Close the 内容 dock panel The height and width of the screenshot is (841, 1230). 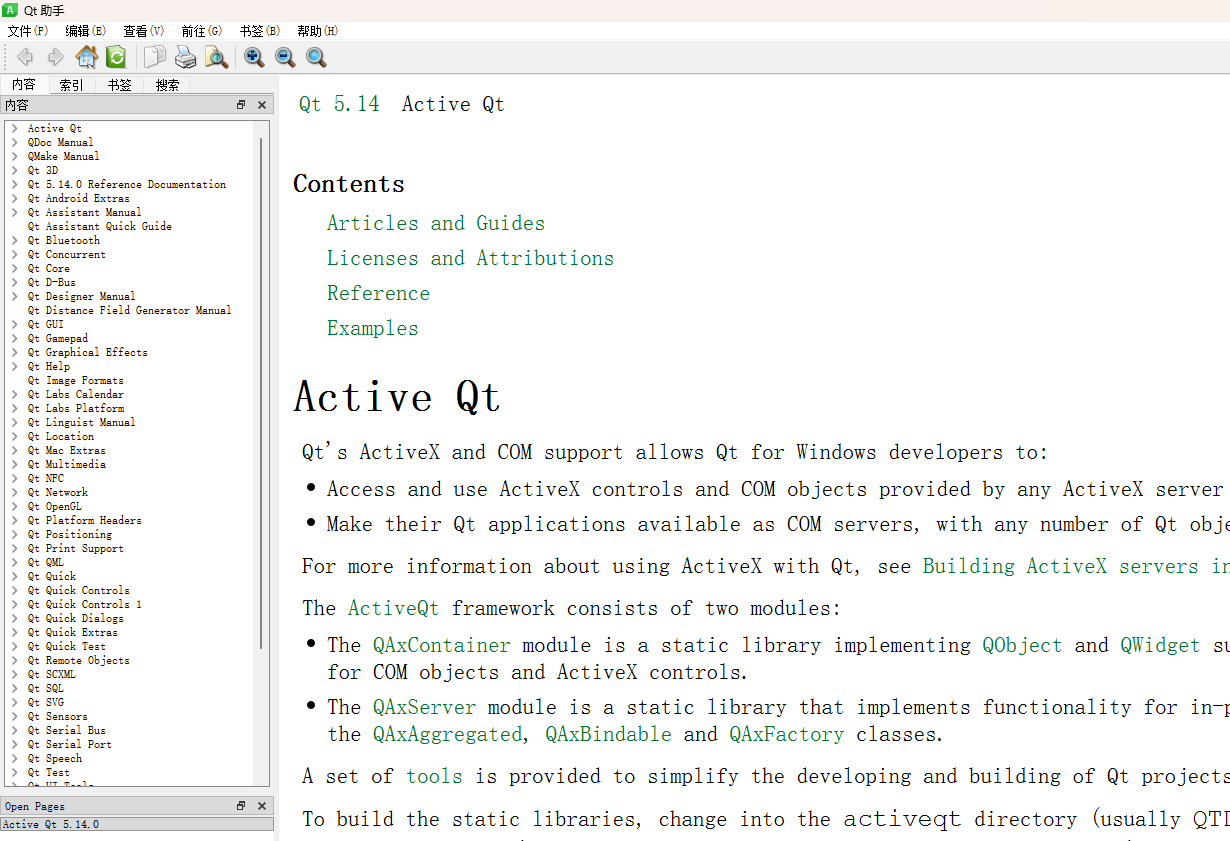(x=262, y=105)
